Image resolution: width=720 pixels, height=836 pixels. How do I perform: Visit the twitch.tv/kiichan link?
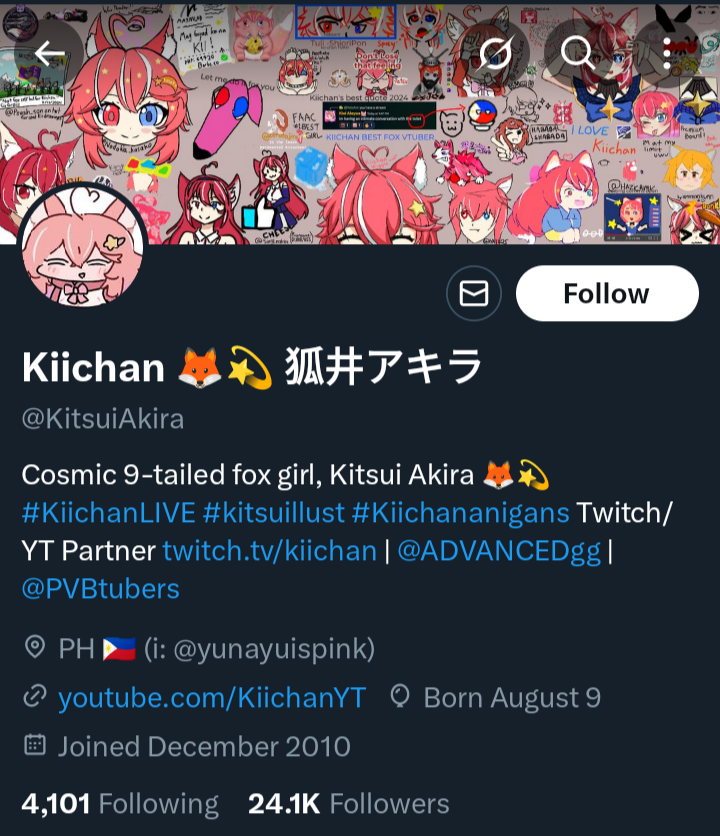point(270,551)
